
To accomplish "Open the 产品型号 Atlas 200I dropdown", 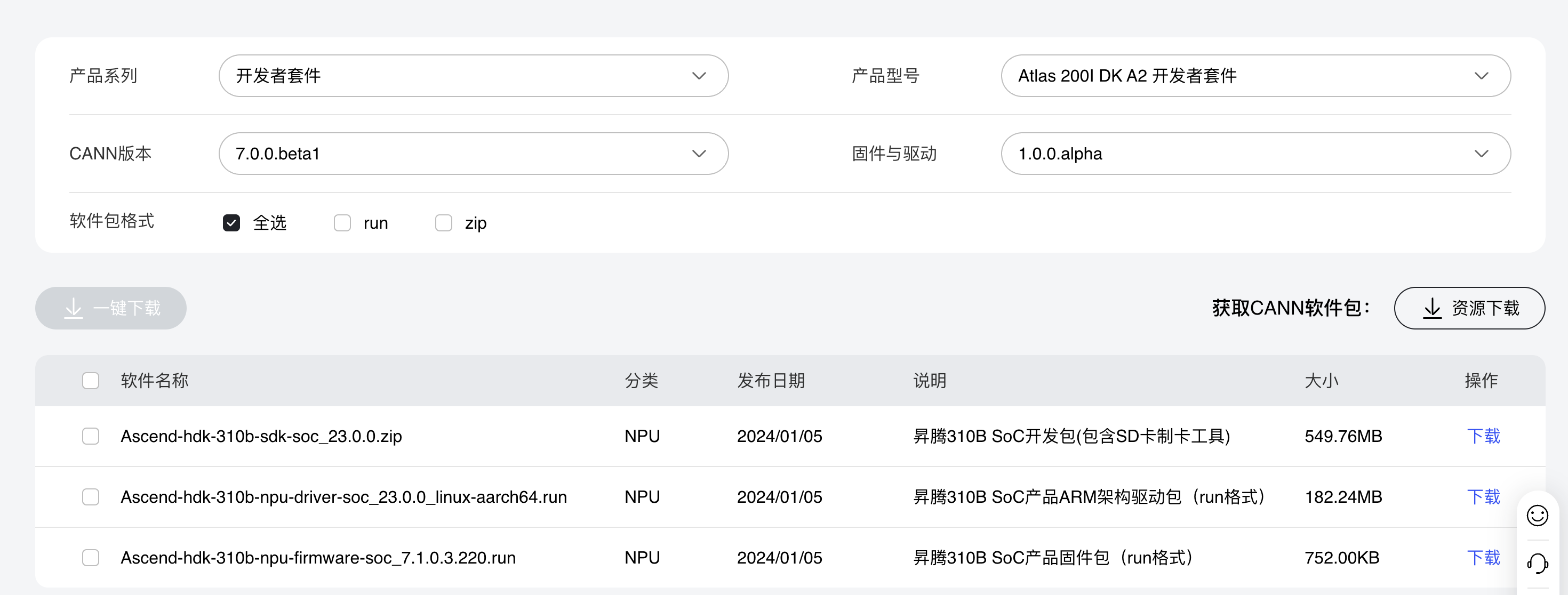I will click(x=1255, y=75).
